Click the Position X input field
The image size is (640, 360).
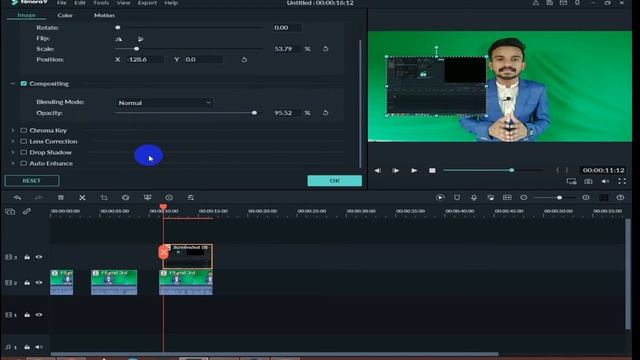(x=145, y=60)
